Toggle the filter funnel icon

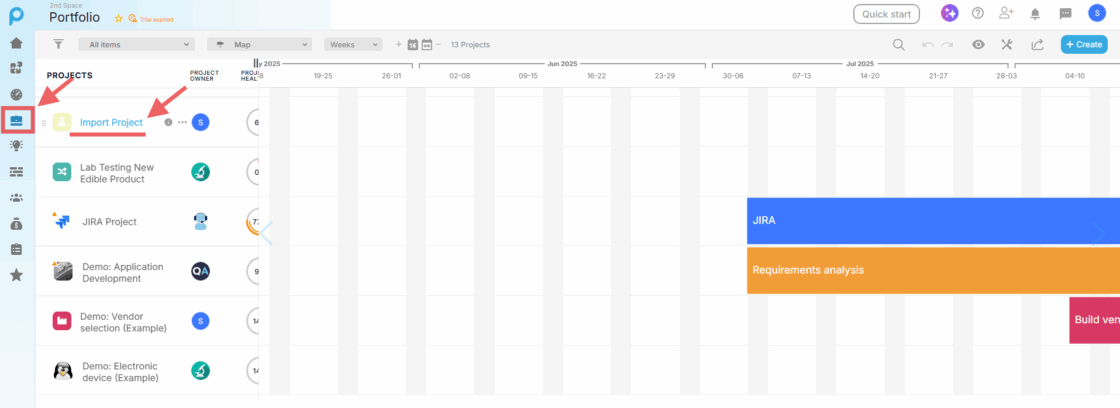[x=58, y=44]
